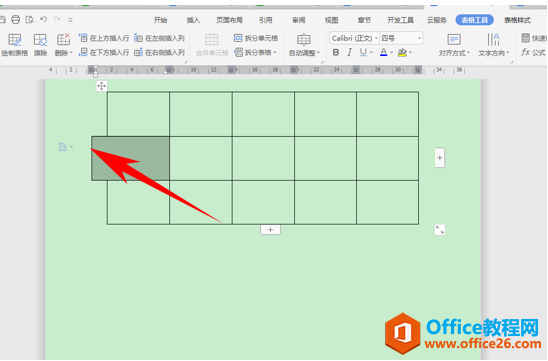The height and width of the screenshot is (361, 548).
Task: Open the Table Style (表格样式) tab
Action: pyautogui.click(x=517, y=20)
